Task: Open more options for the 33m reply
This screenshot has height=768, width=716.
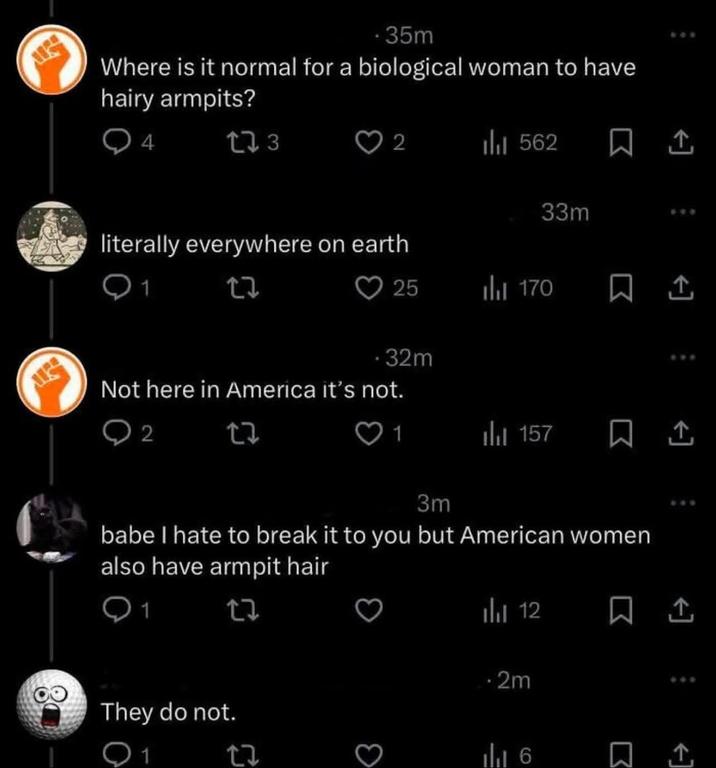Action: point(682,212)
